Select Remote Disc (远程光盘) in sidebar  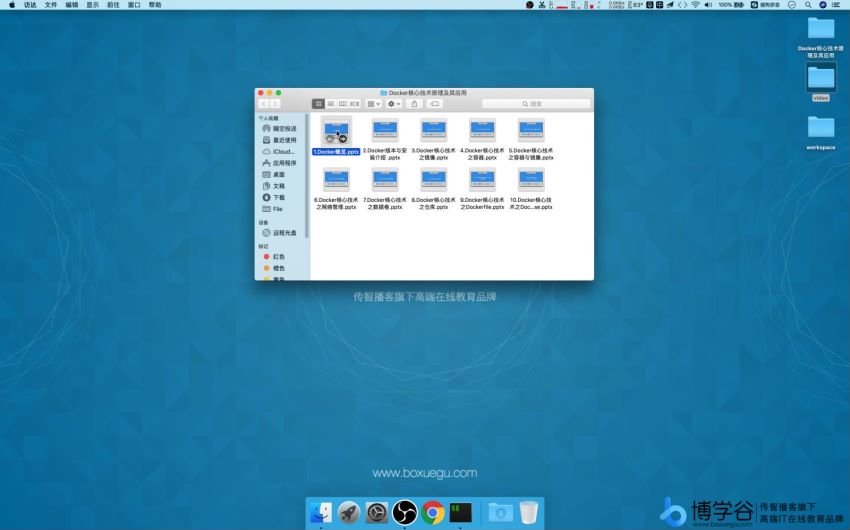(280, 232)
